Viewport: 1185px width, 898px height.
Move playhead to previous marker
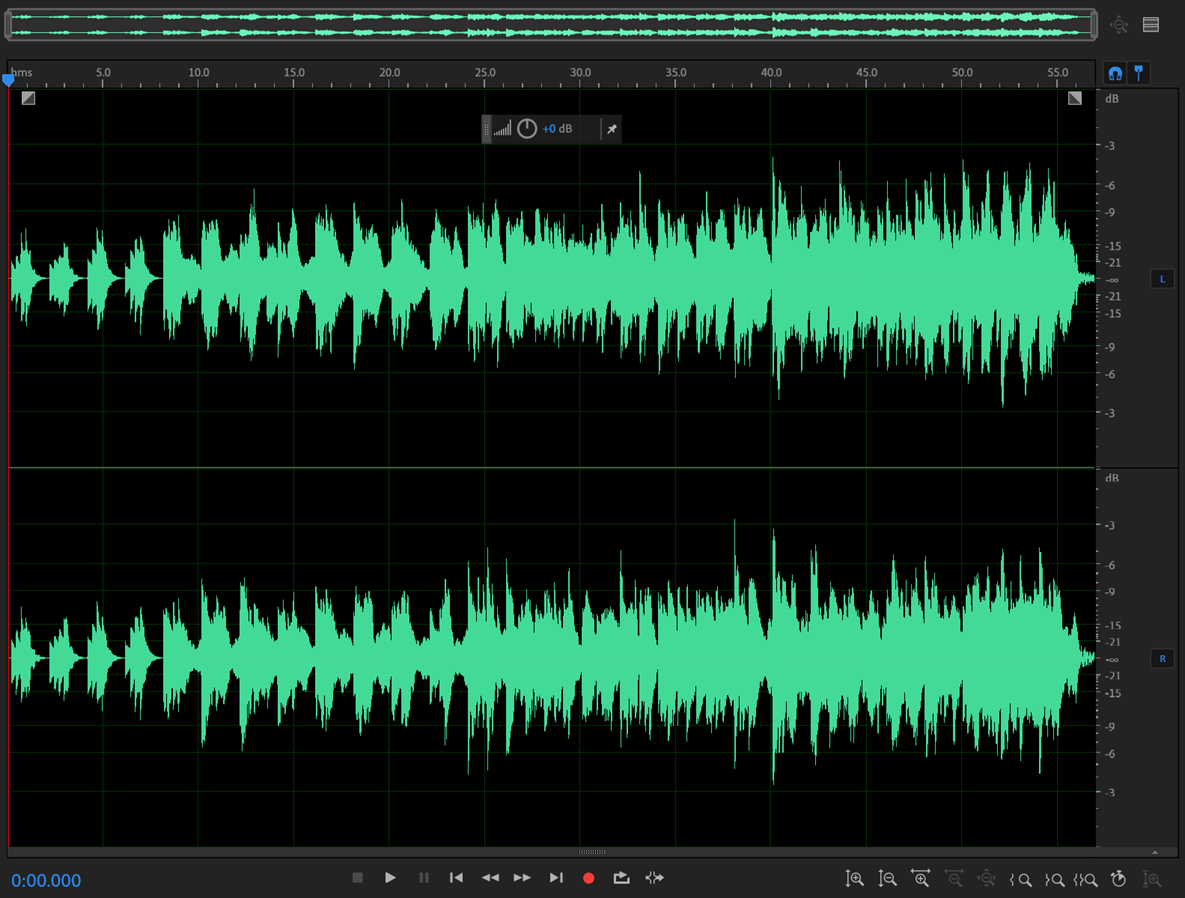point(456,878)
